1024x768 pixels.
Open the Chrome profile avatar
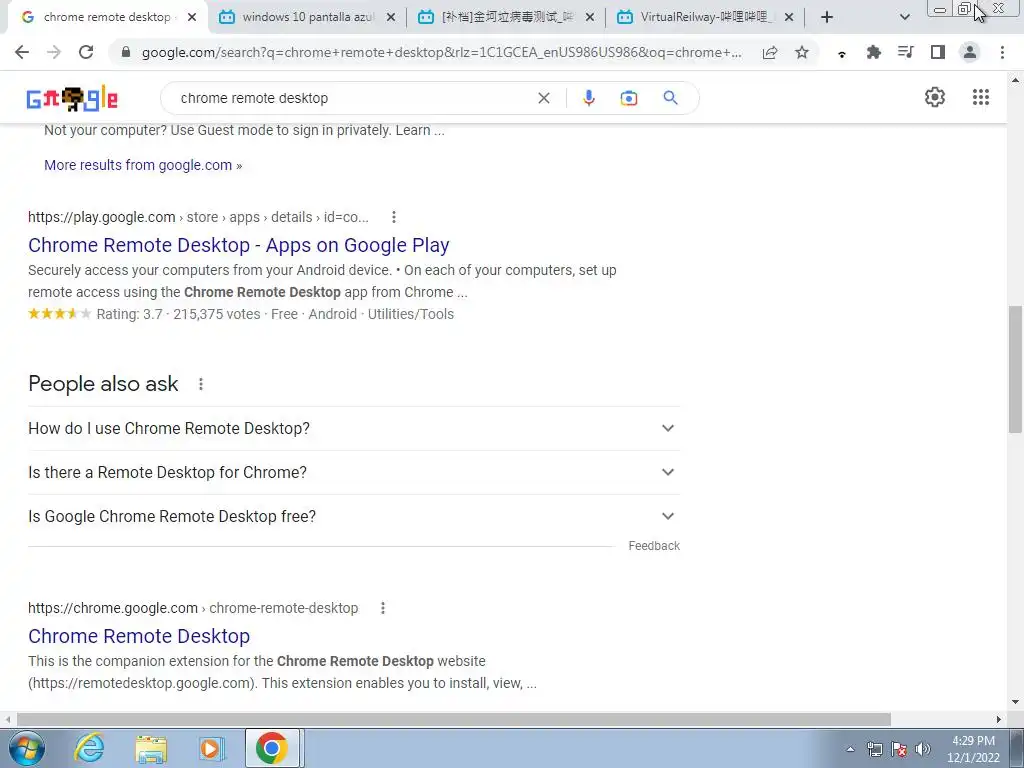[x=970, y=52]
